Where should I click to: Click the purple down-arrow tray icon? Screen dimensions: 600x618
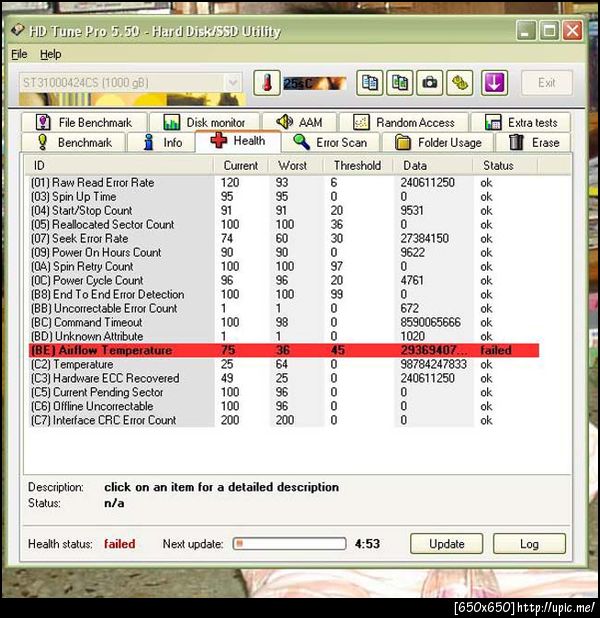[494, 83]
